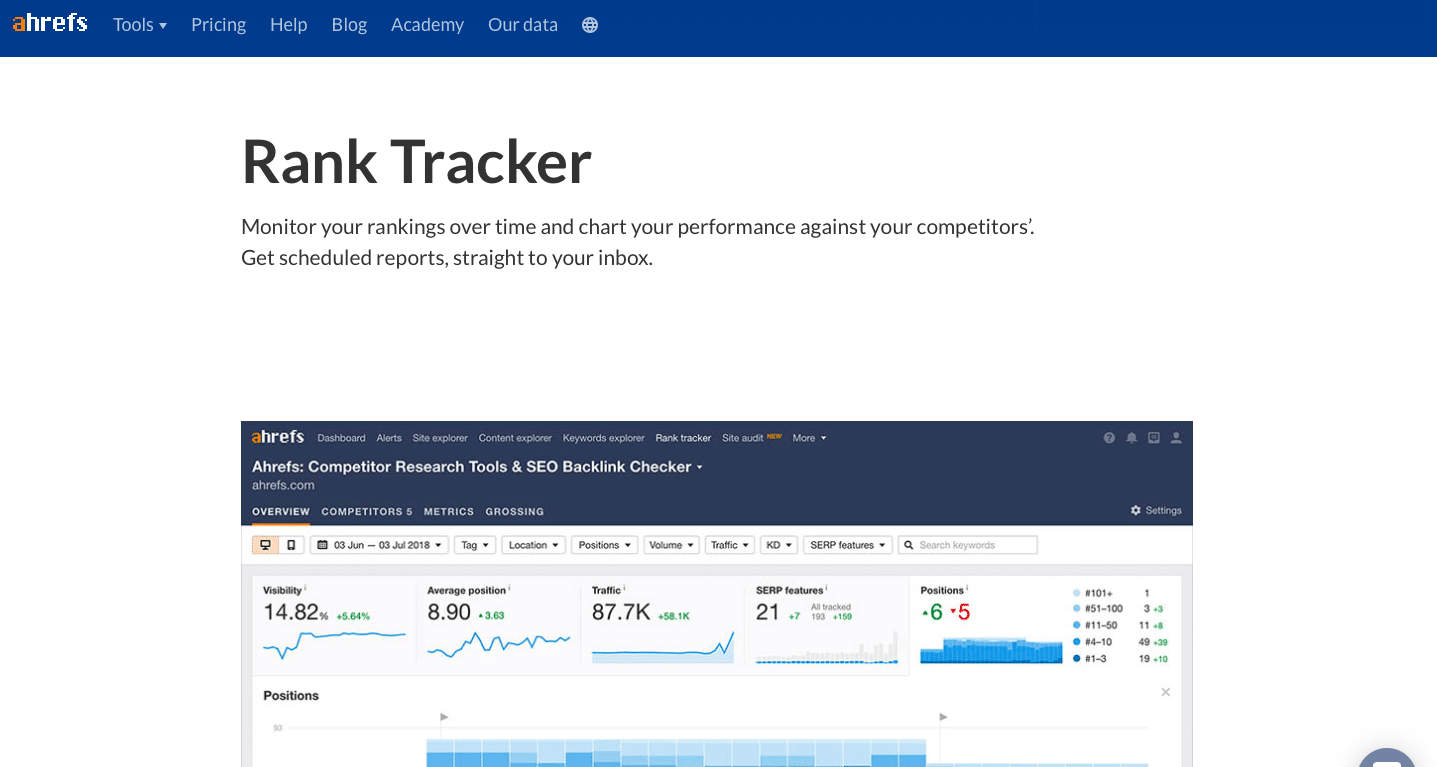This screenshot has width=1437, height=767.
Task: Go to Keywords explorer
Action: (x=603, y=438)
